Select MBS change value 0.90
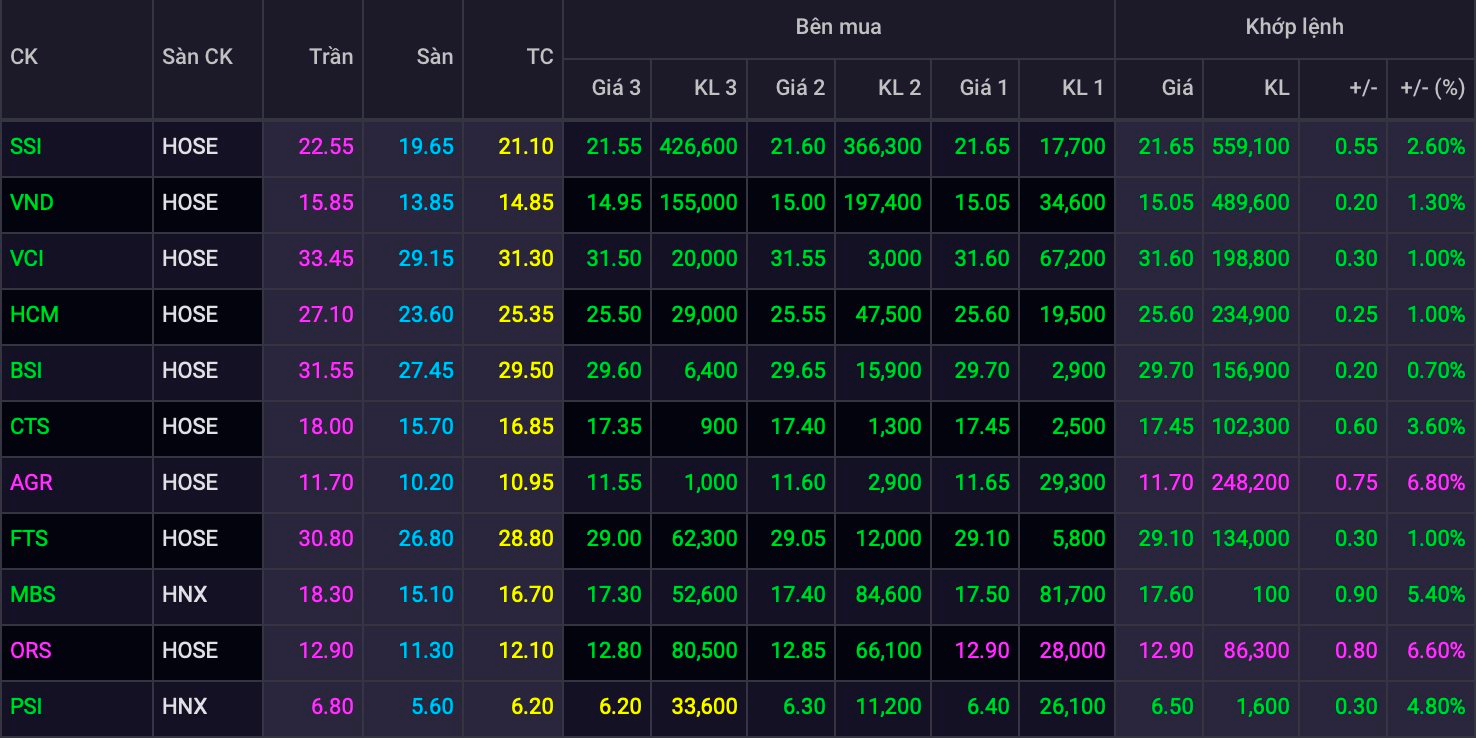The image size is (1476, 738). point(1357,595)
